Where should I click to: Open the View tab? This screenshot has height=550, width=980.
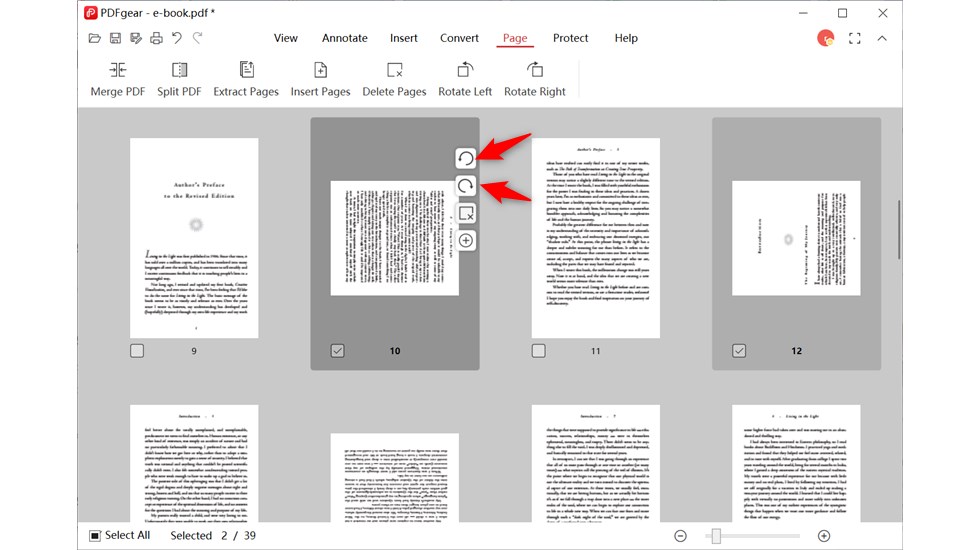(286, 38)
